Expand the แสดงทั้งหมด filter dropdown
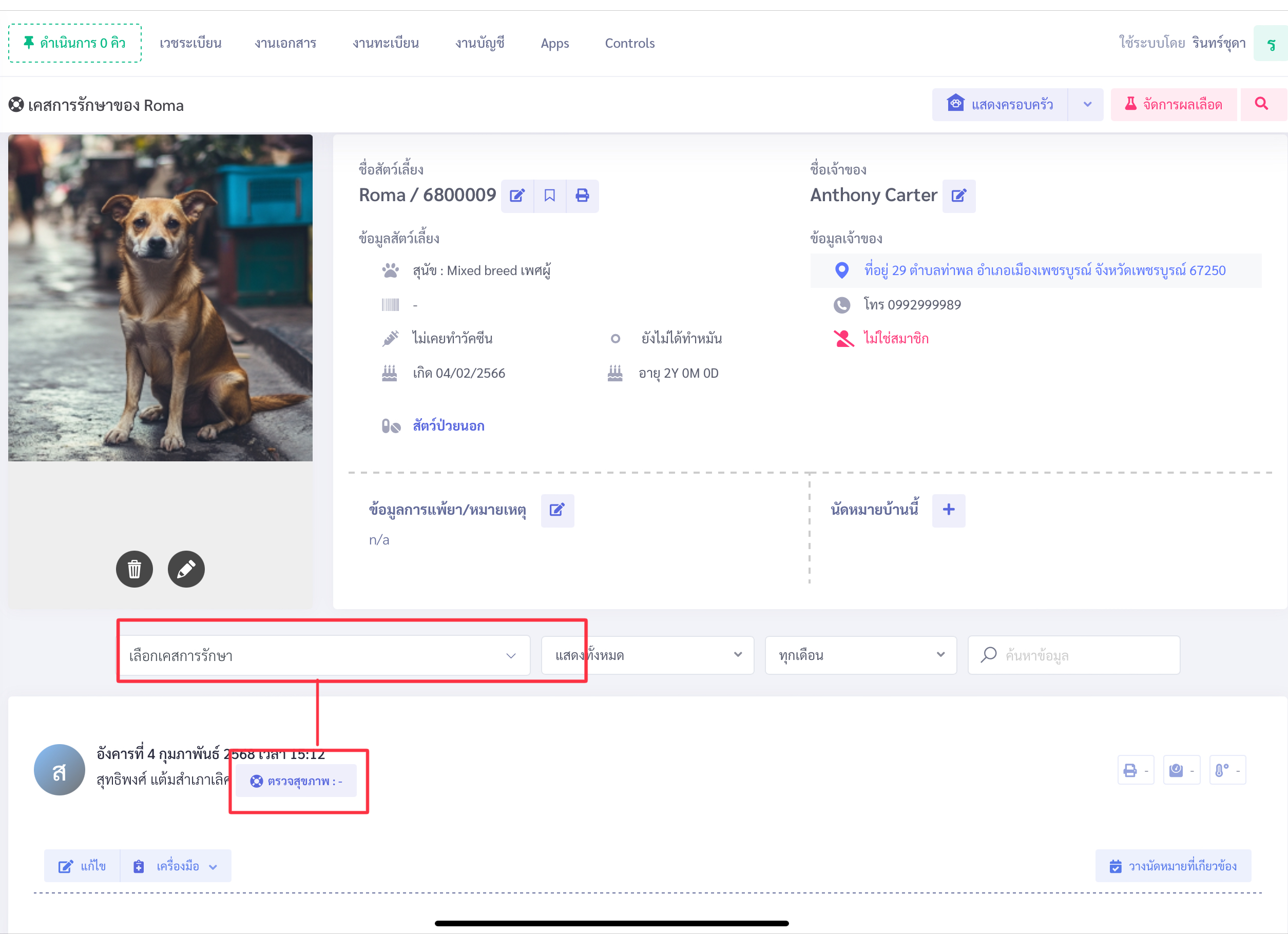 click(x=647, y=655)
